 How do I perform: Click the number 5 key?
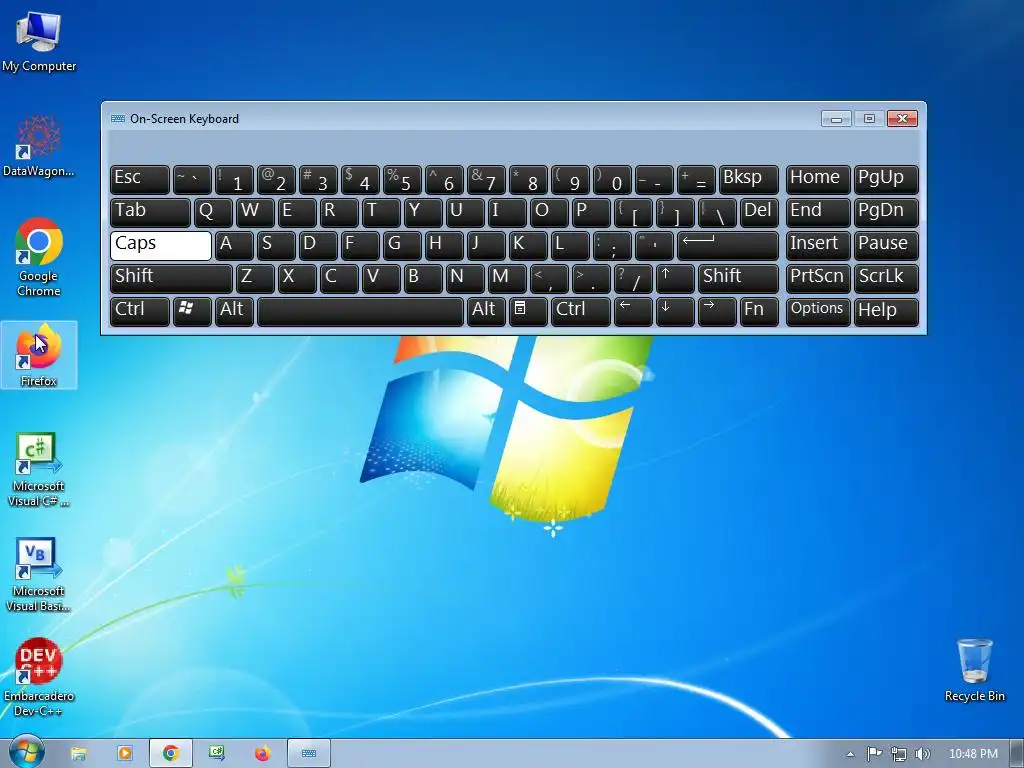pyautogui.click(x=402, y=180)
